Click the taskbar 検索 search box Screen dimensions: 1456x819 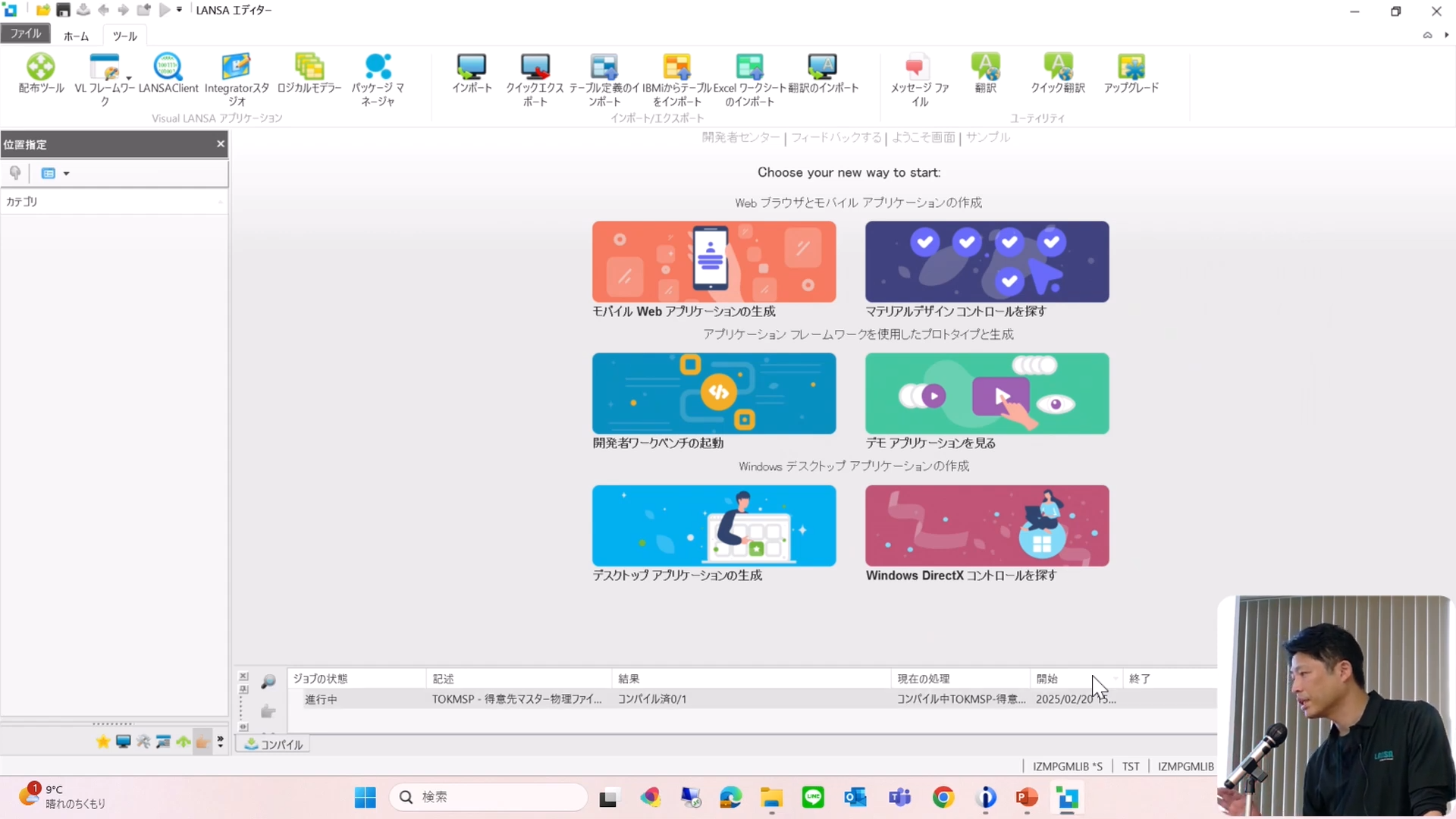coord(488,797)
